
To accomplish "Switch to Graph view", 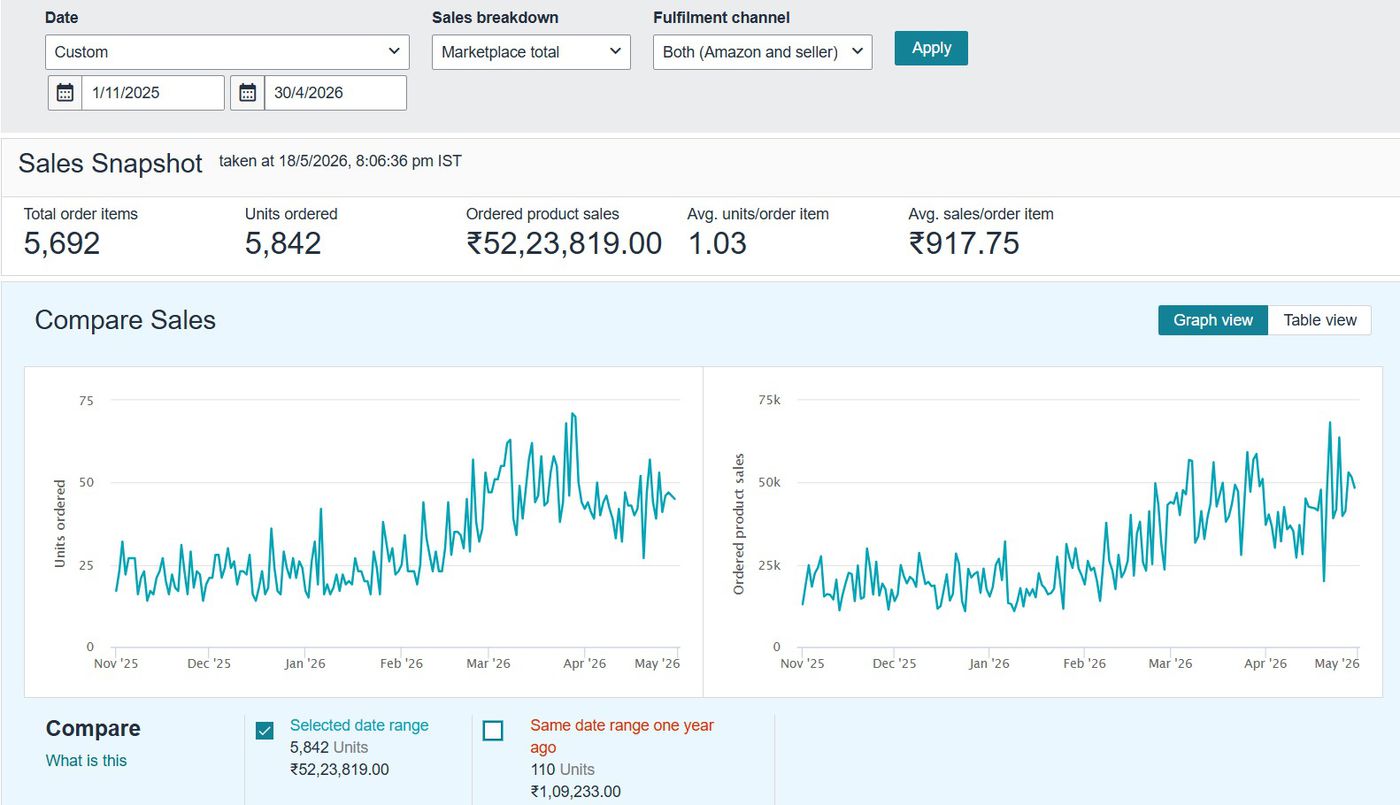I will coord(1213,320).
